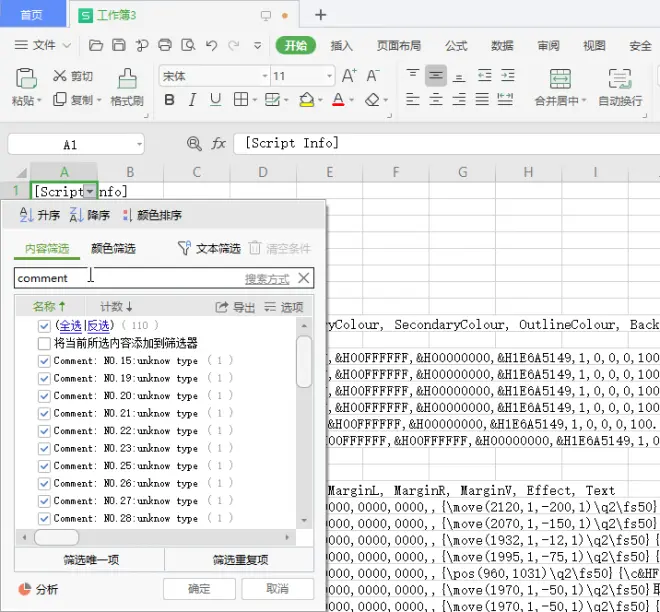Open the search mode link
This screenshot has width=660, height=612.
pyautogui.click(x=267, y=279)
